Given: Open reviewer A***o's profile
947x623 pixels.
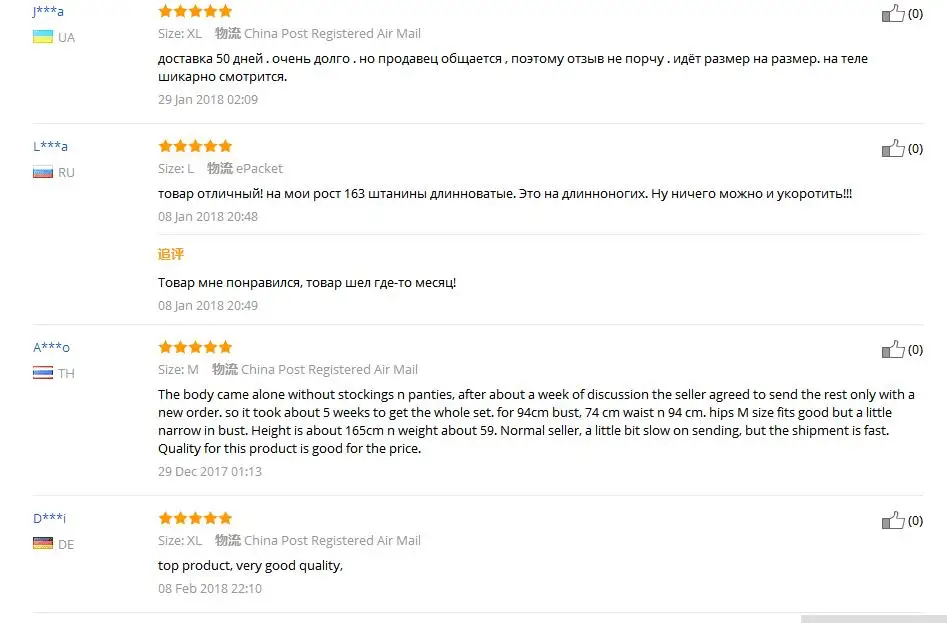Looking at the screenshot, I should pos(51,347).
